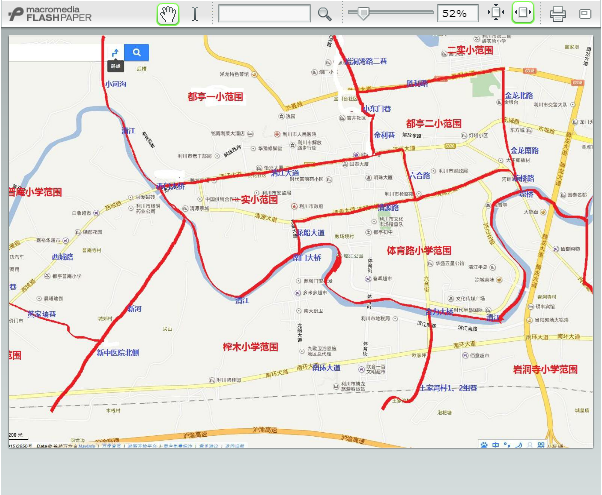602x495 pixels.
Task: Select the hand pan tool
Action: coord(167,14)
